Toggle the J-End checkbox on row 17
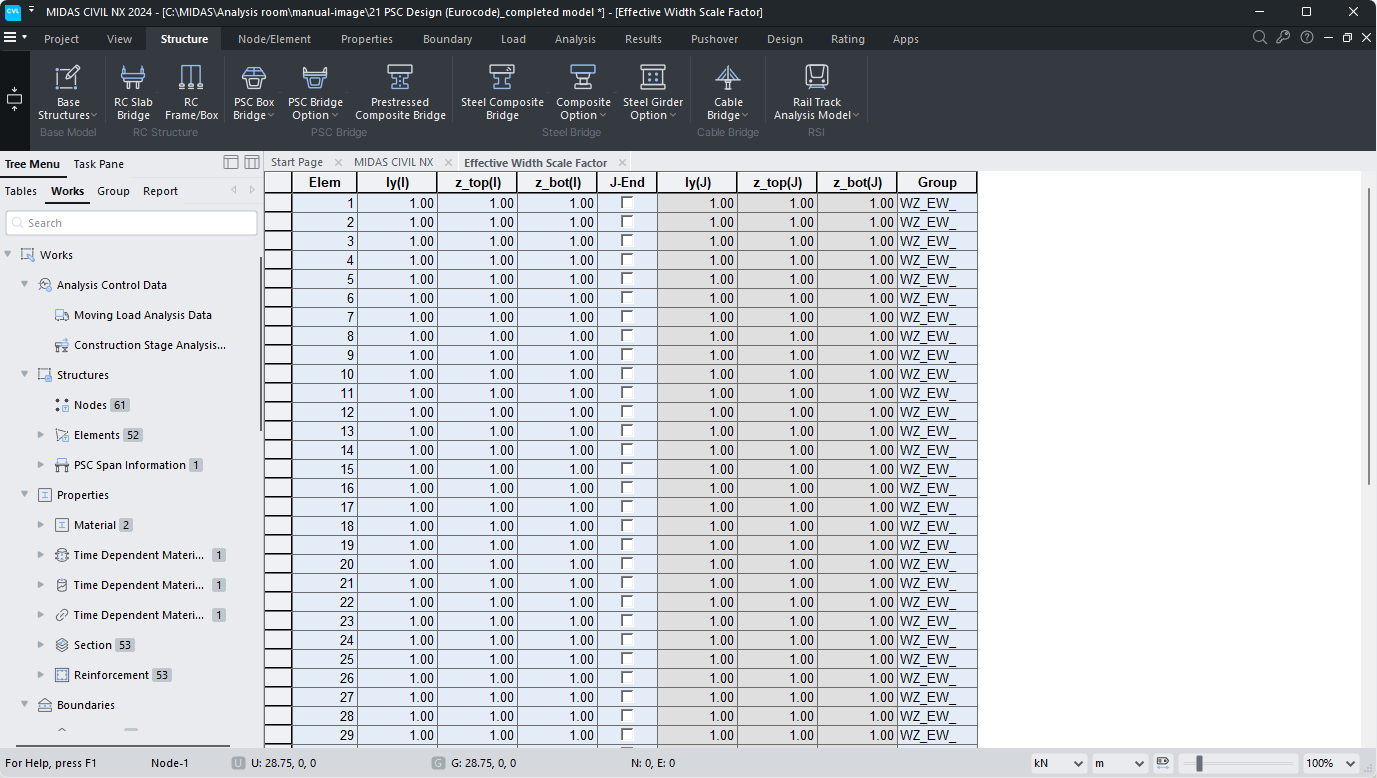1377x778 pixels. click(x=627, y=507)
